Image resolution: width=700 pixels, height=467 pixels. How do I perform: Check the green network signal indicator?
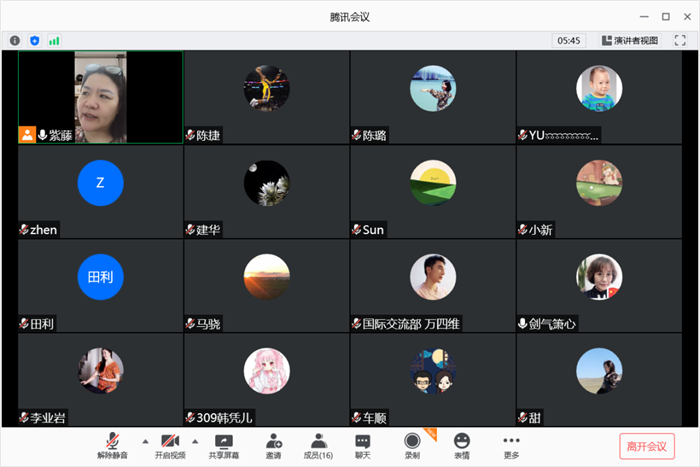click(x=54, y=41)
